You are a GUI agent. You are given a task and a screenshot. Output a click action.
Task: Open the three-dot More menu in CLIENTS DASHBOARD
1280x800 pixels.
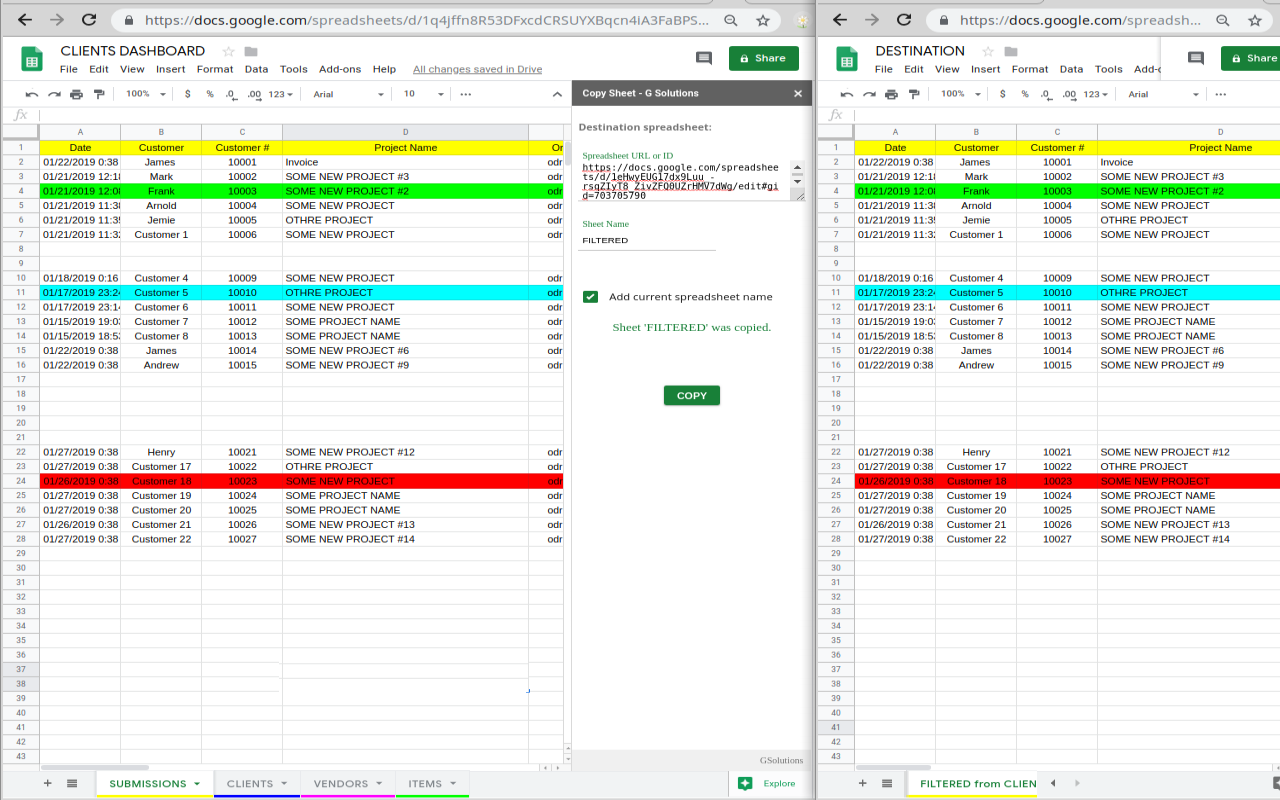click(466, 94)
